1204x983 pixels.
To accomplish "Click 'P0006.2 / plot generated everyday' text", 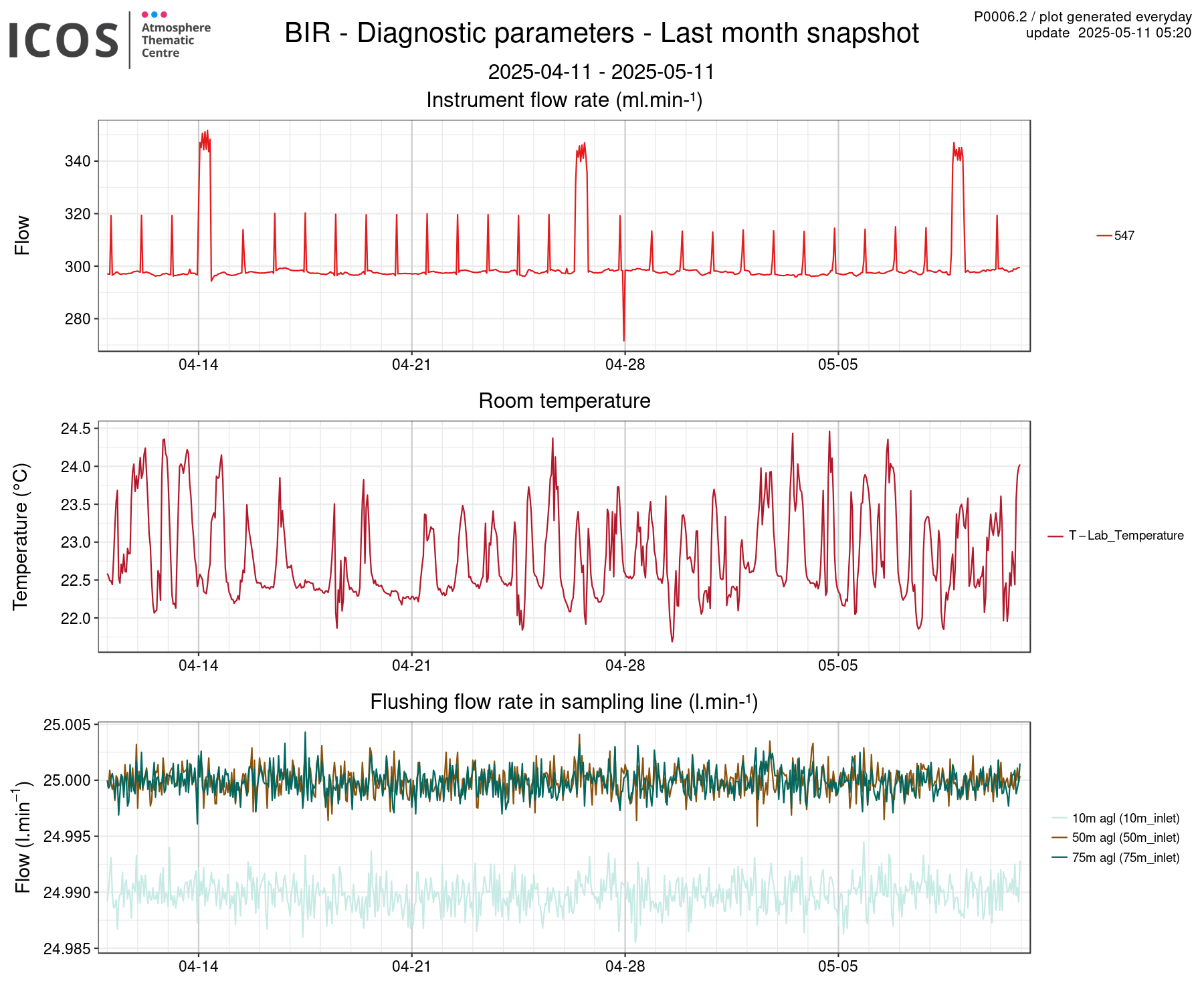I will (1082, 17).
